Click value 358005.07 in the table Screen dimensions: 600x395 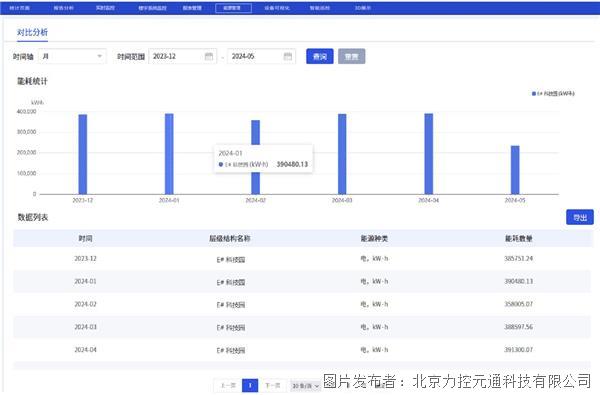(518, 304)
